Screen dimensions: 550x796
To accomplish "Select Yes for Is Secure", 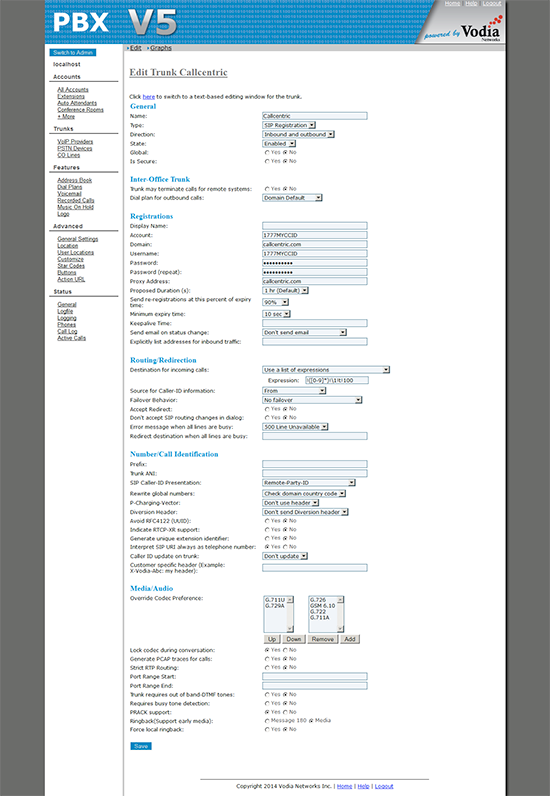I will click(x=267, y=161).
